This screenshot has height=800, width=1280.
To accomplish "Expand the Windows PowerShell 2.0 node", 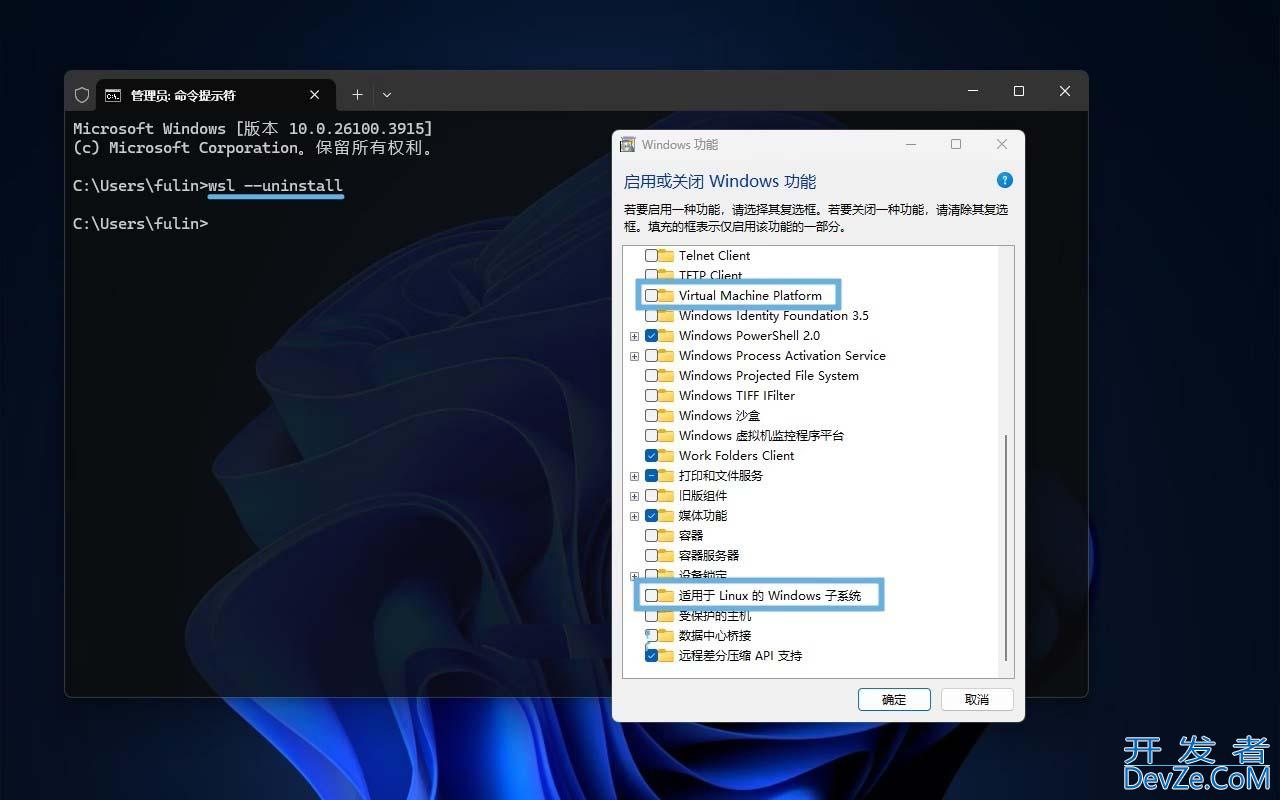I will coord(634,336).
